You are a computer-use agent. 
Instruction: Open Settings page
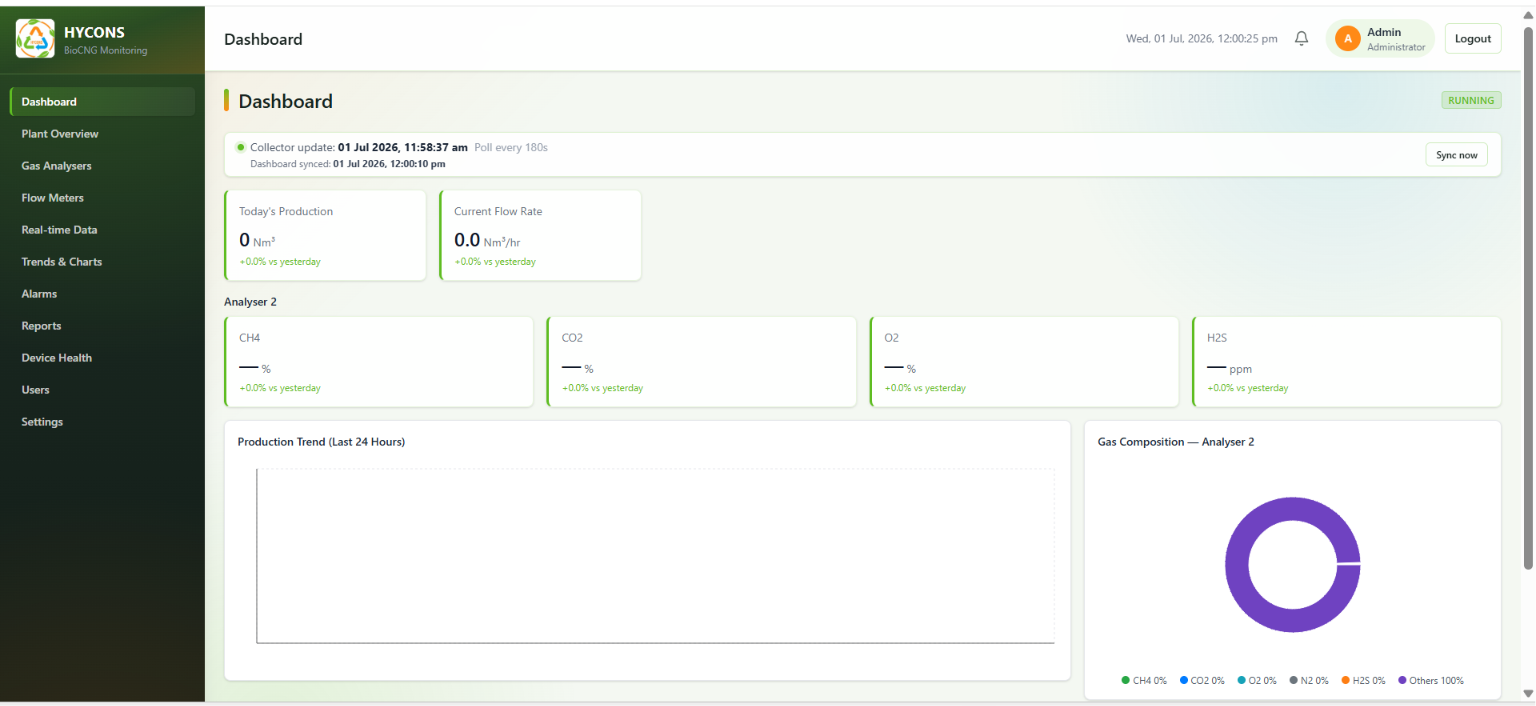[x=102, y=422]
